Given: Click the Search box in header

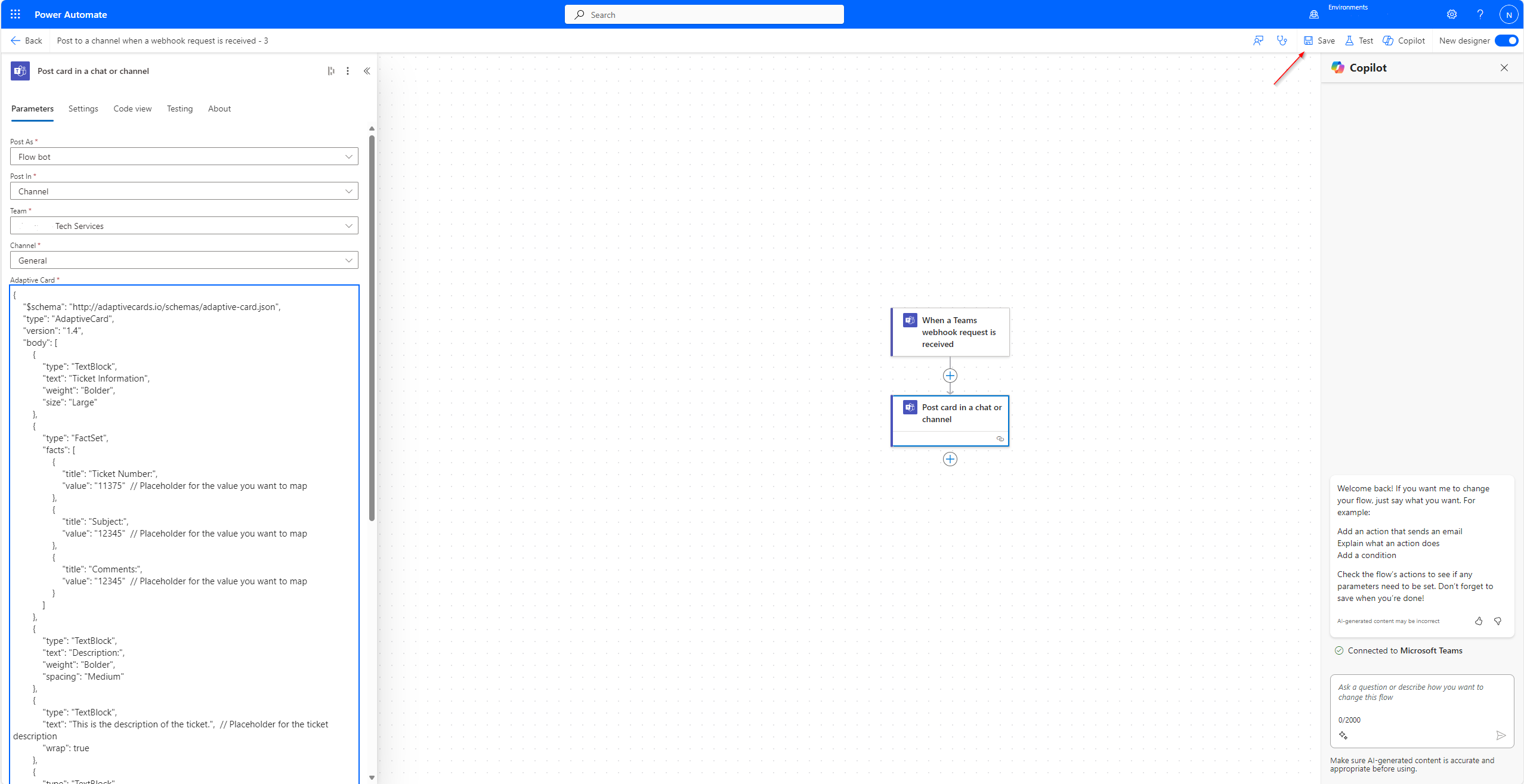Looking at the screenshot, I should (x=704, y=14).
